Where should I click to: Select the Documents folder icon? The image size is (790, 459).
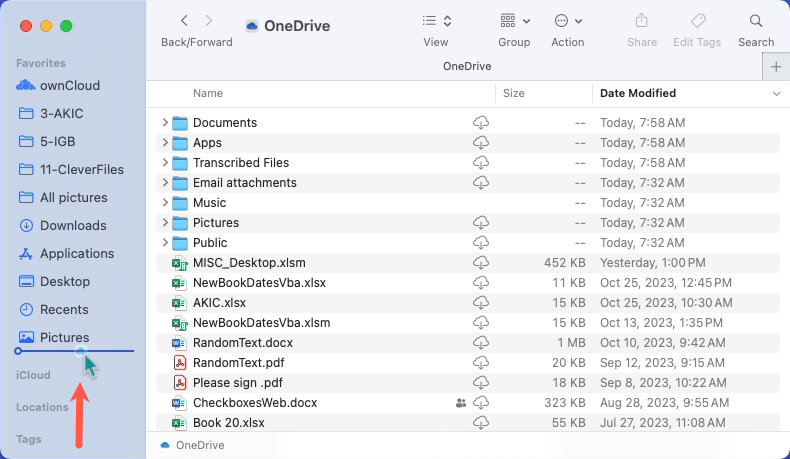coord(180,123)
